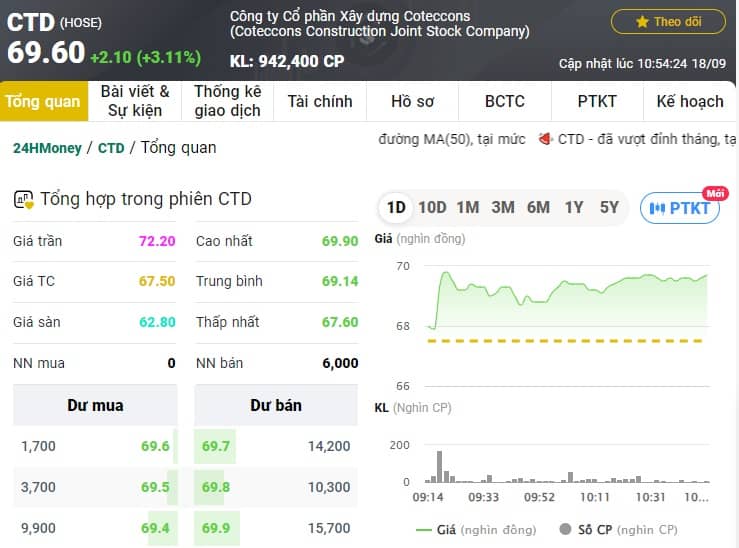
Task: Open the Tổng quan tab
Action: click(x=43, y=101)
